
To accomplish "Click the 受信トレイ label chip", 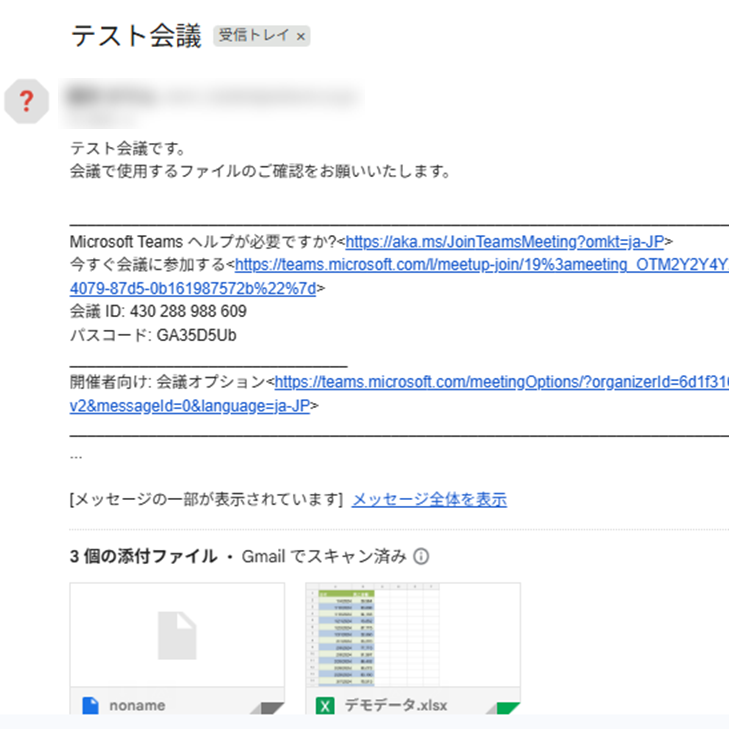I will click(x=262, y=36).
